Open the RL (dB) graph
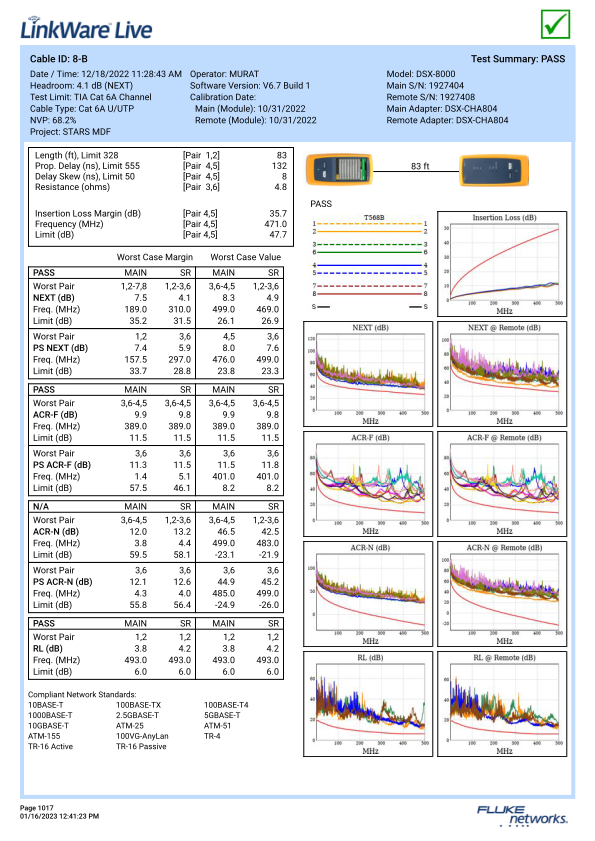Image resolution: width=595 pixels, height=841 pixels. point(368,704)
